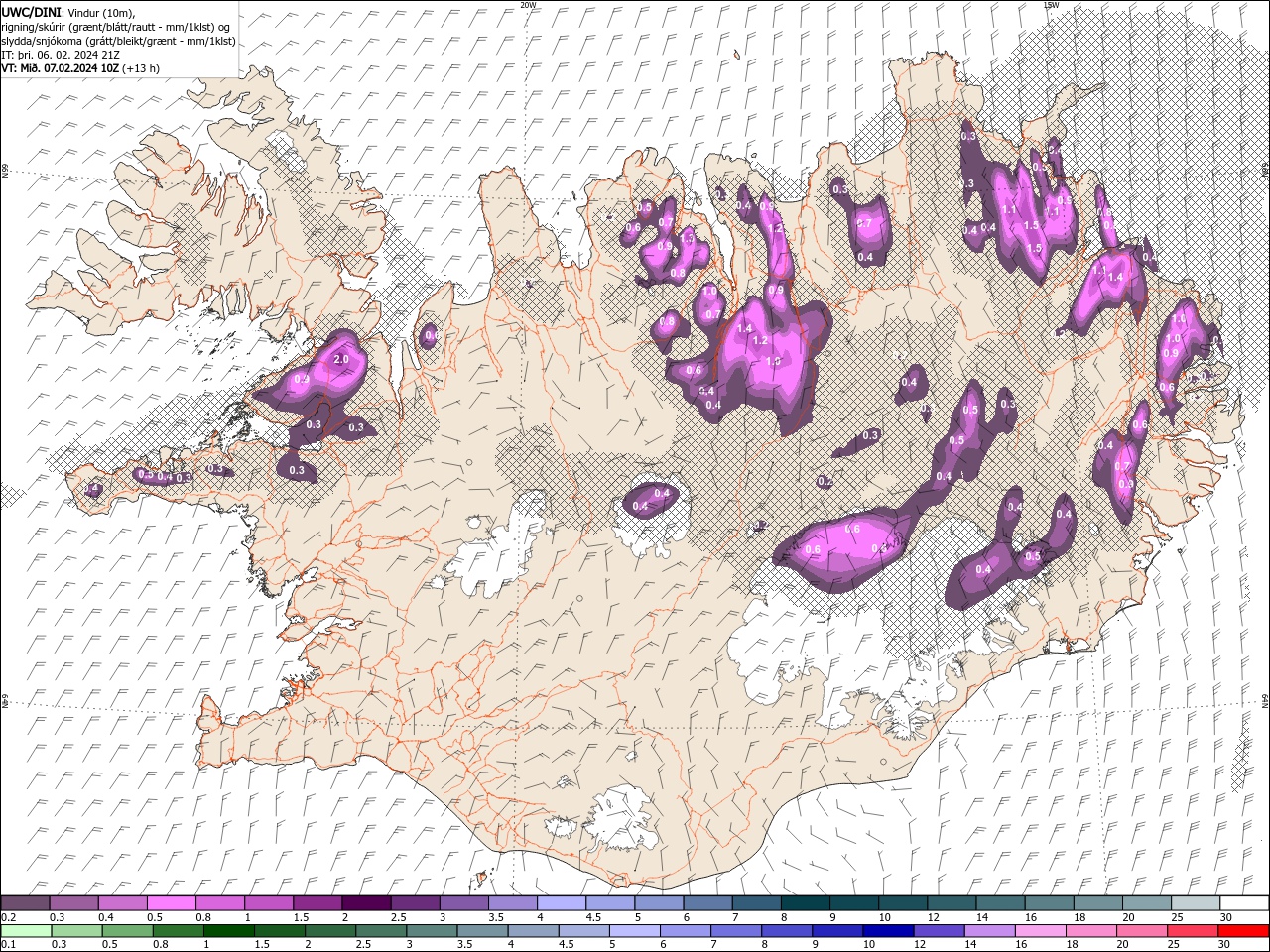1270x952 pixels.
Task: Select the snow legend swatch labeled 0.3
Action: (73, 903)
